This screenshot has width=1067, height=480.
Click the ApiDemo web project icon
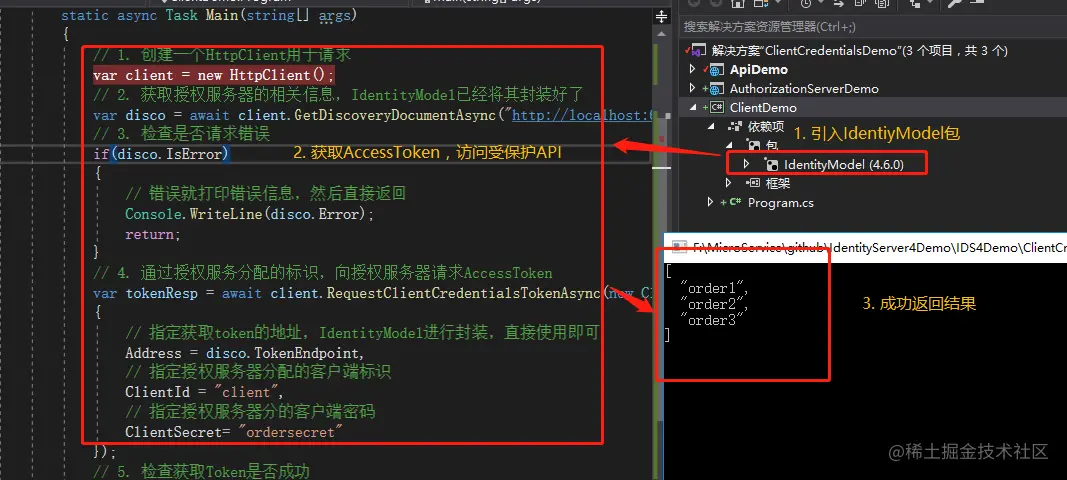(x=715, y=69)
